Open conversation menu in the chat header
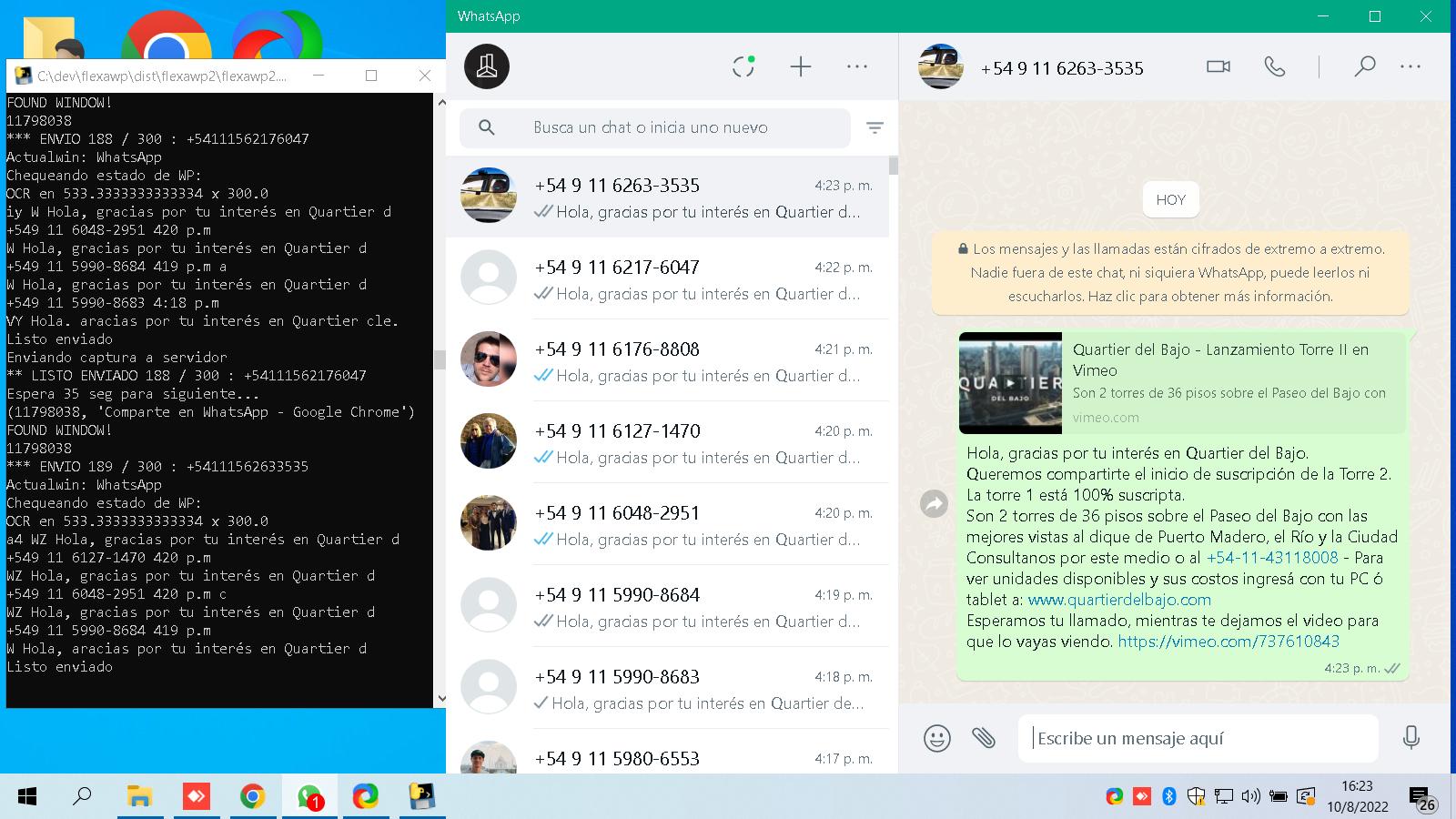 [1410, 66]
